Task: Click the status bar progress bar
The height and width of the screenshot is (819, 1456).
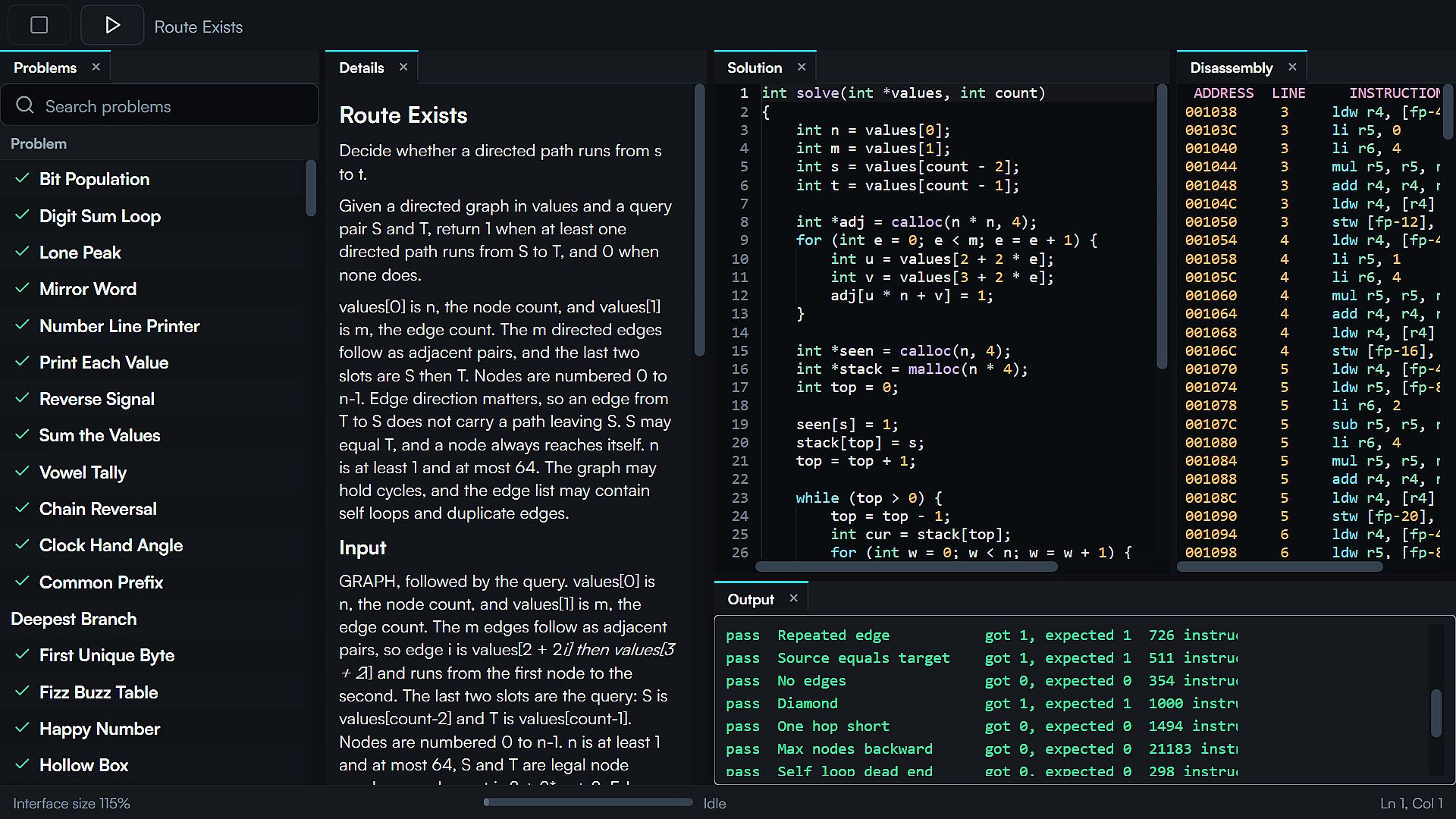Action: coord(588,802)
